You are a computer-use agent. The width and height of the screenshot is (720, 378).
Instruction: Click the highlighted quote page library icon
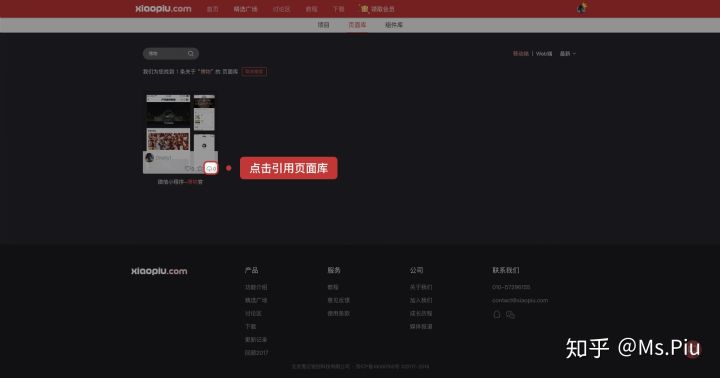click(x=211, y=169)
